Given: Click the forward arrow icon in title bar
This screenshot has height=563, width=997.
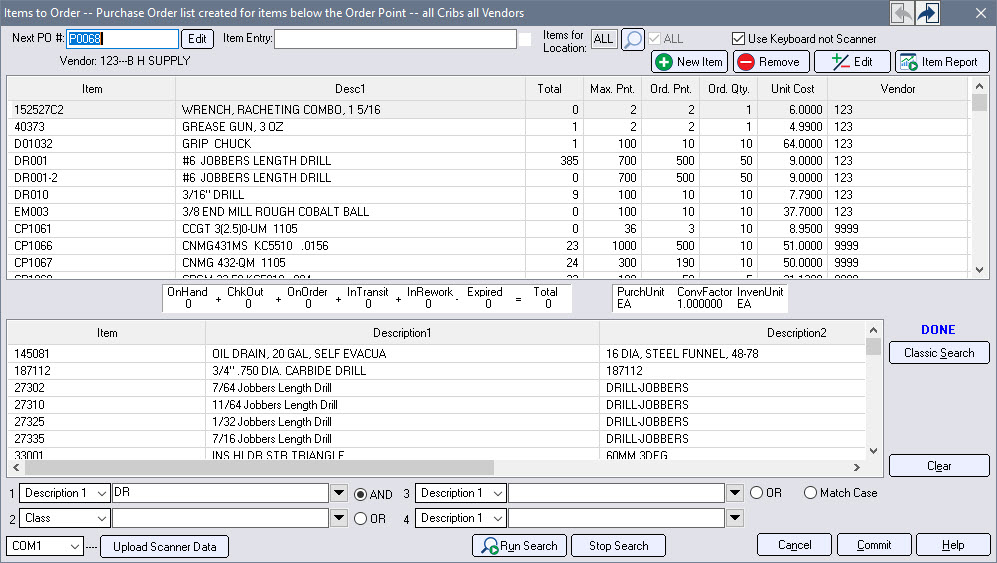Looking at the screenshot, I should [x=927, y=12].
